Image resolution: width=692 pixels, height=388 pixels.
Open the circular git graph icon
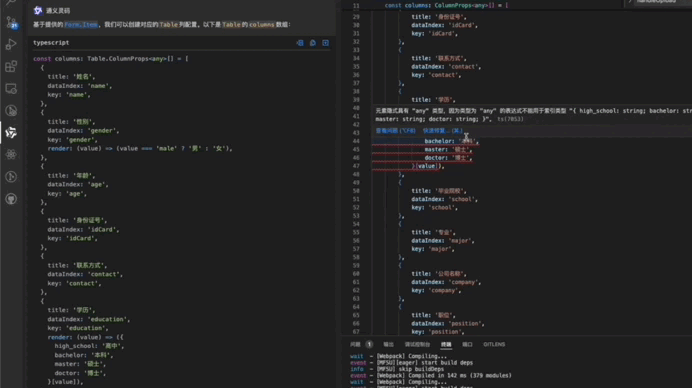(x=11, y=177)
